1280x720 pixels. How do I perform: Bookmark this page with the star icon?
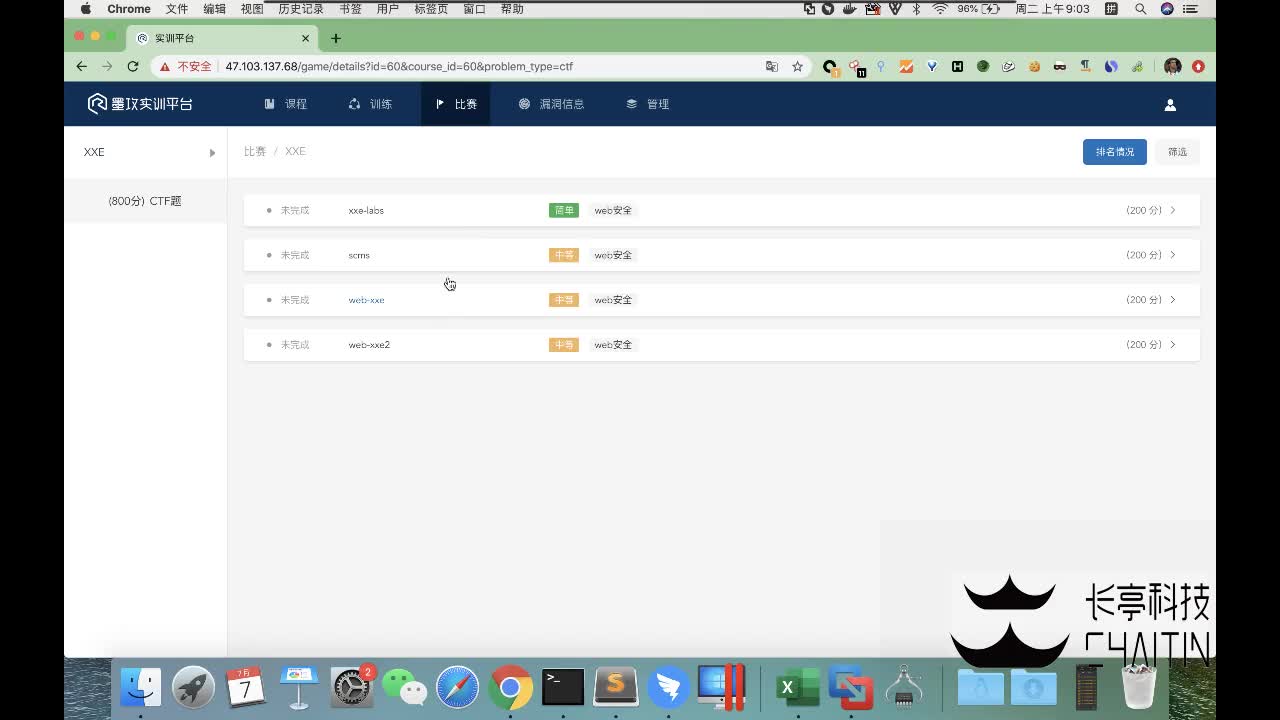[797, 66]
